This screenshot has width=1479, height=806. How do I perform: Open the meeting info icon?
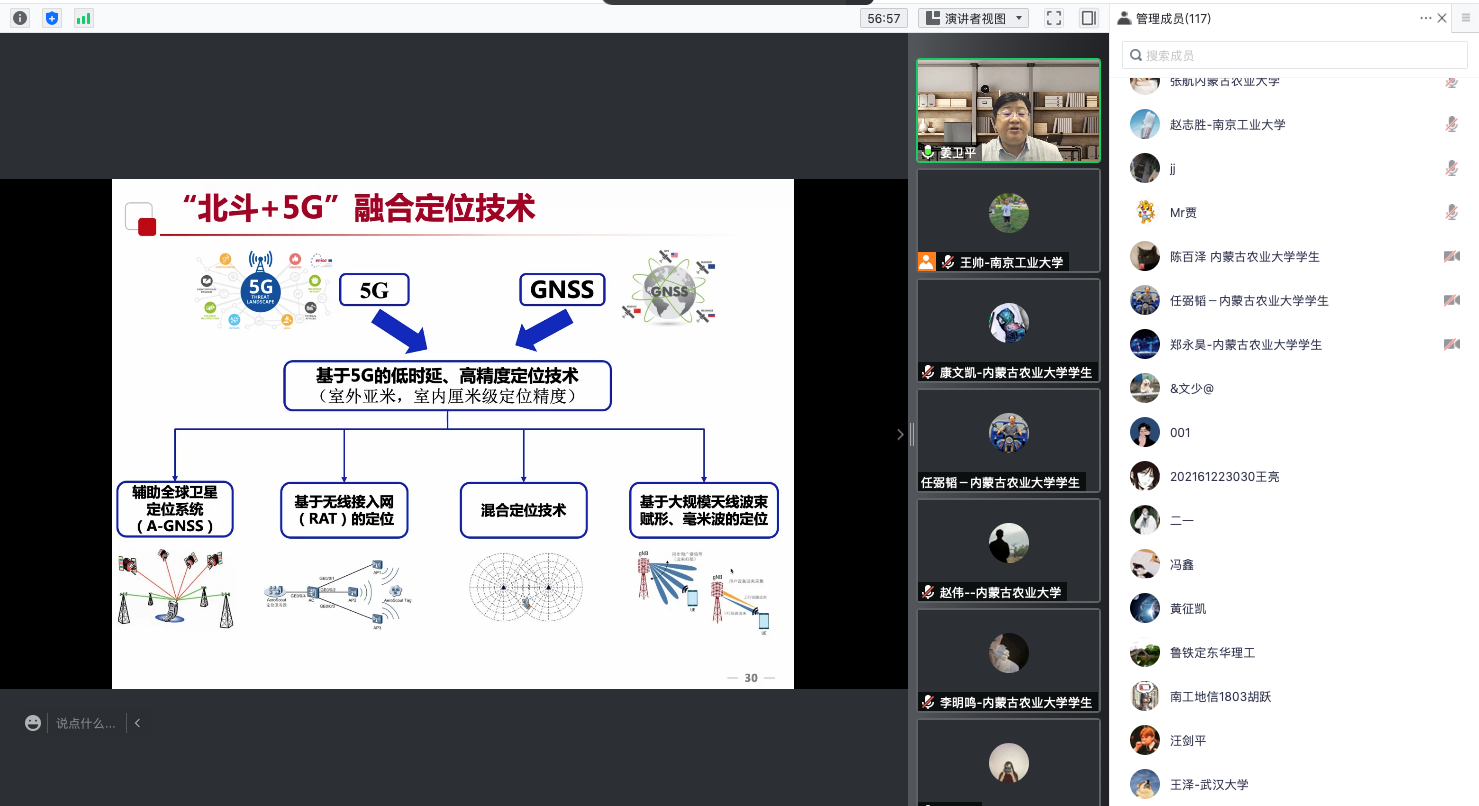coord(20,18)
